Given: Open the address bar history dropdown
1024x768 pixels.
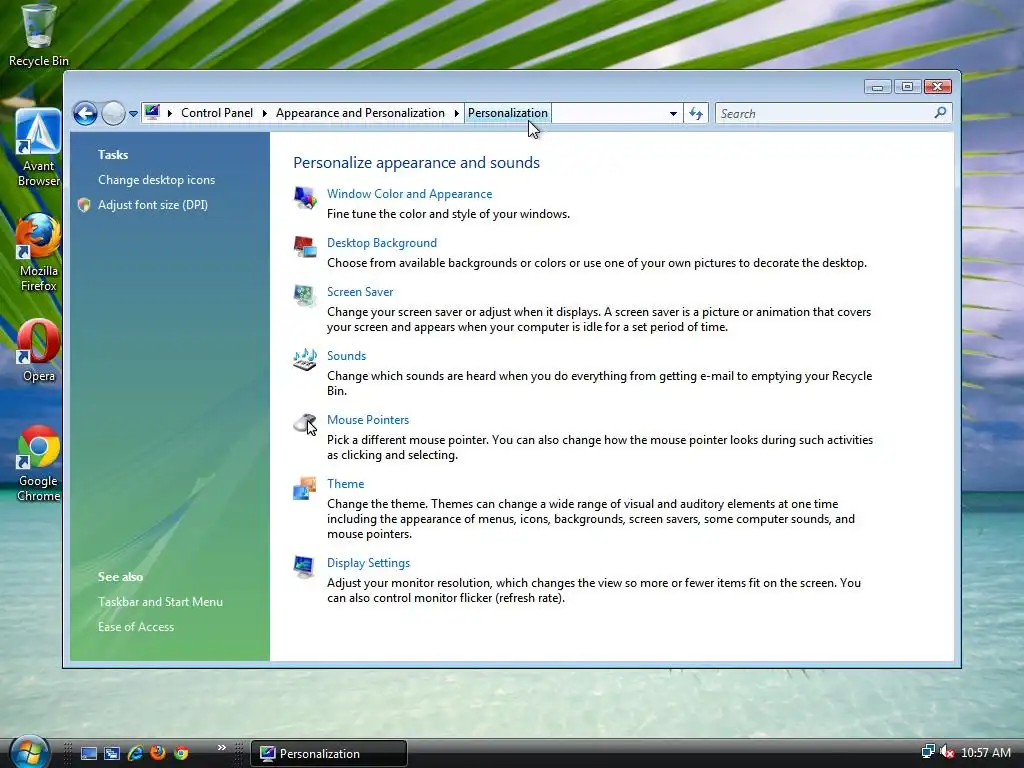Looking at the screenshot, I should (x=673, y=114).
